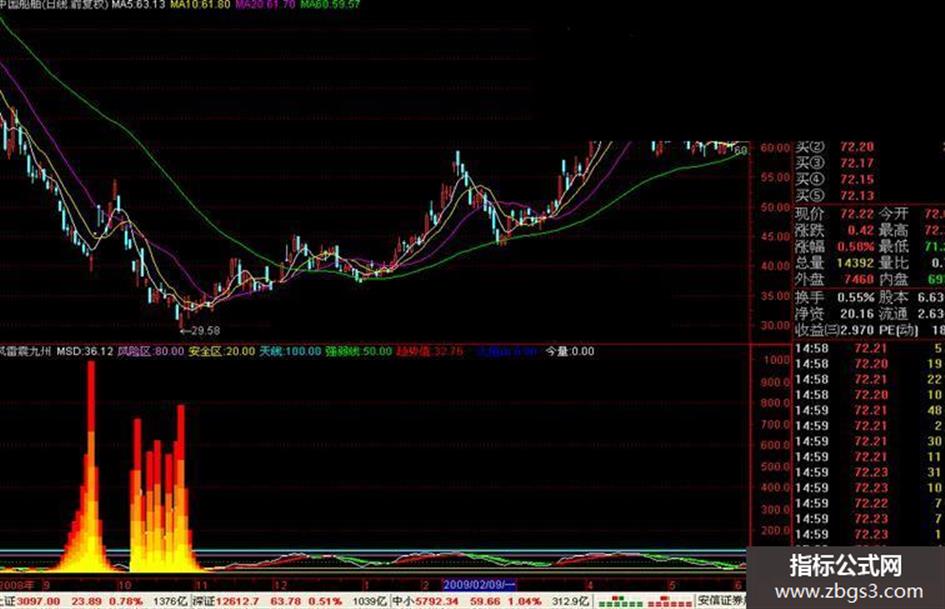Click the 312.9亿 turnover figure in status bar
Image resolution: width=945 pixels, height=609 pixels.
pos(570,601)
